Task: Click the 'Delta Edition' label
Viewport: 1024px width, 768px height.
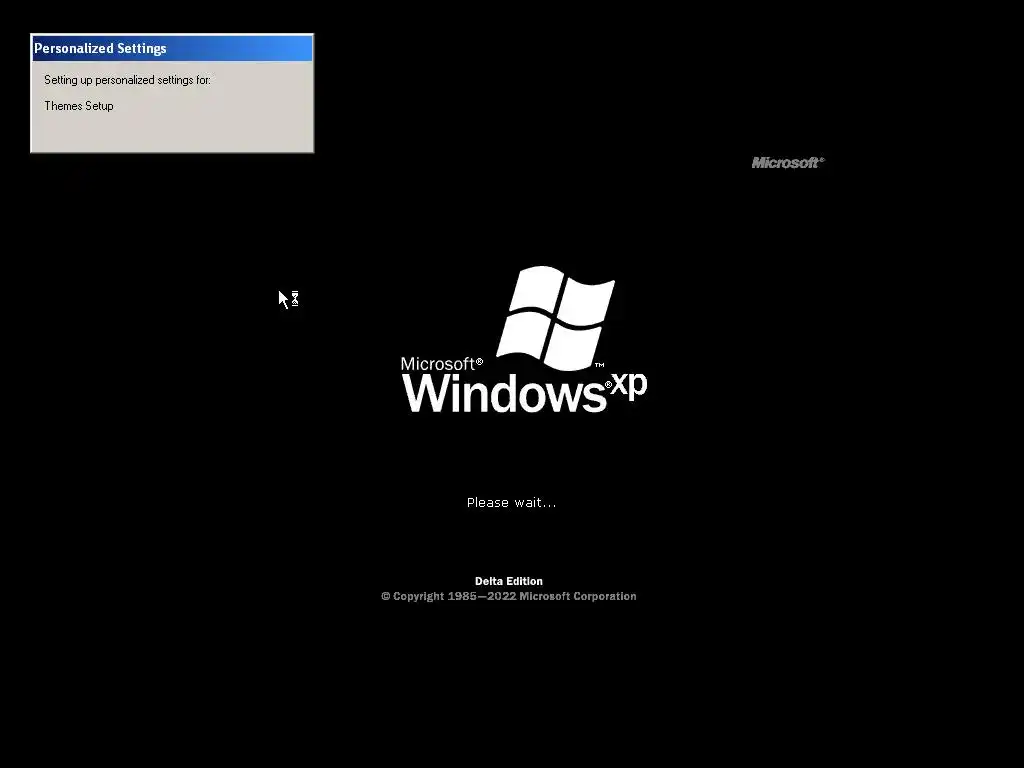Action: 509,581
